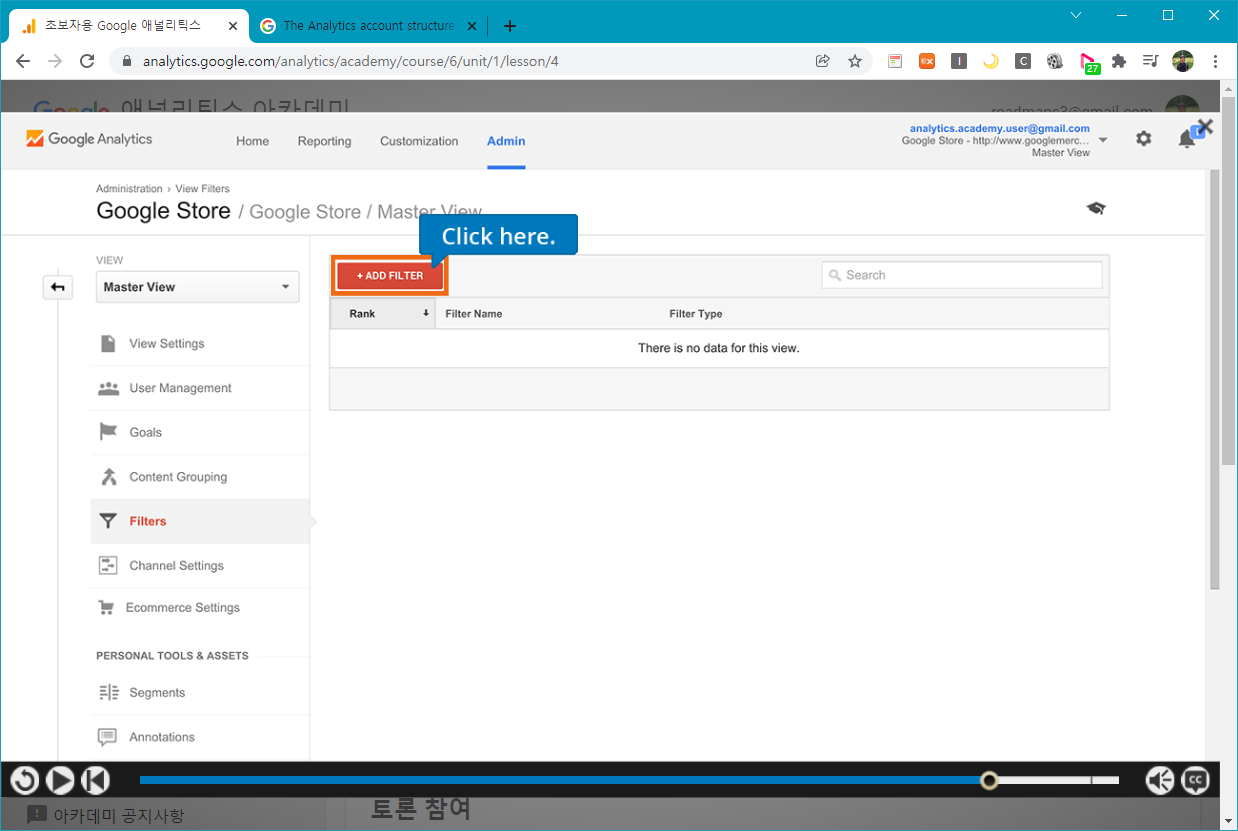Click the Filter Name column header

pos(474,314)
